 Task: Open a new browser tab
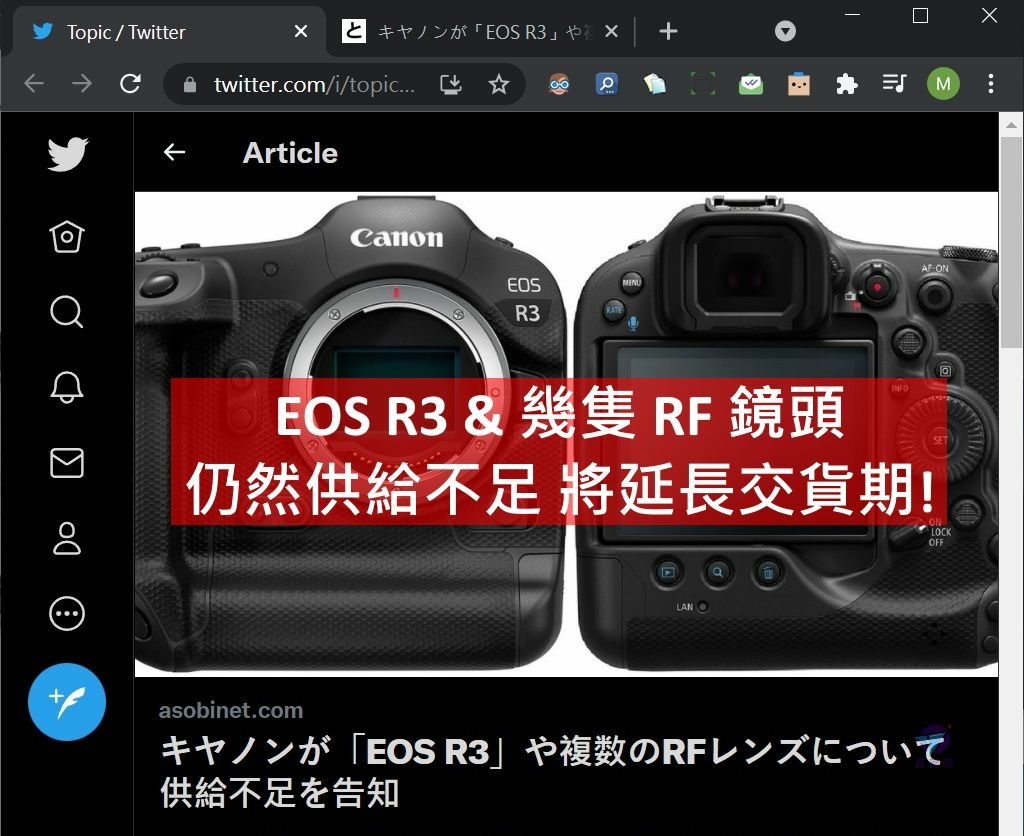click(x=668, y=31)
